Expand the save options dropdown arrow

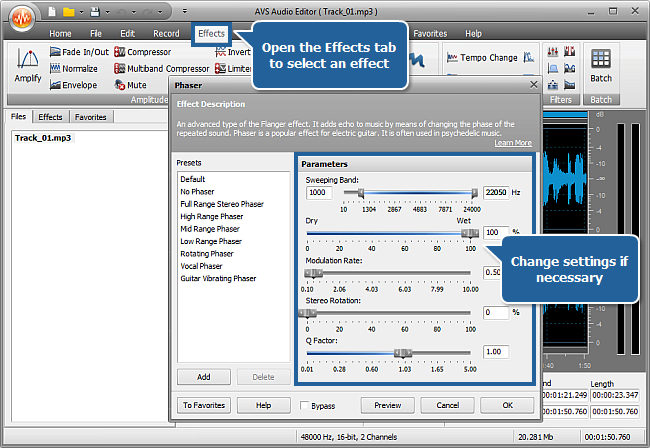[x=107, y=12]
